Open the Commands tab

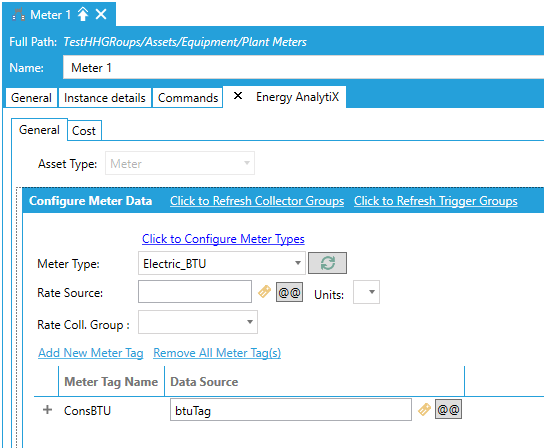coord(188,98)
